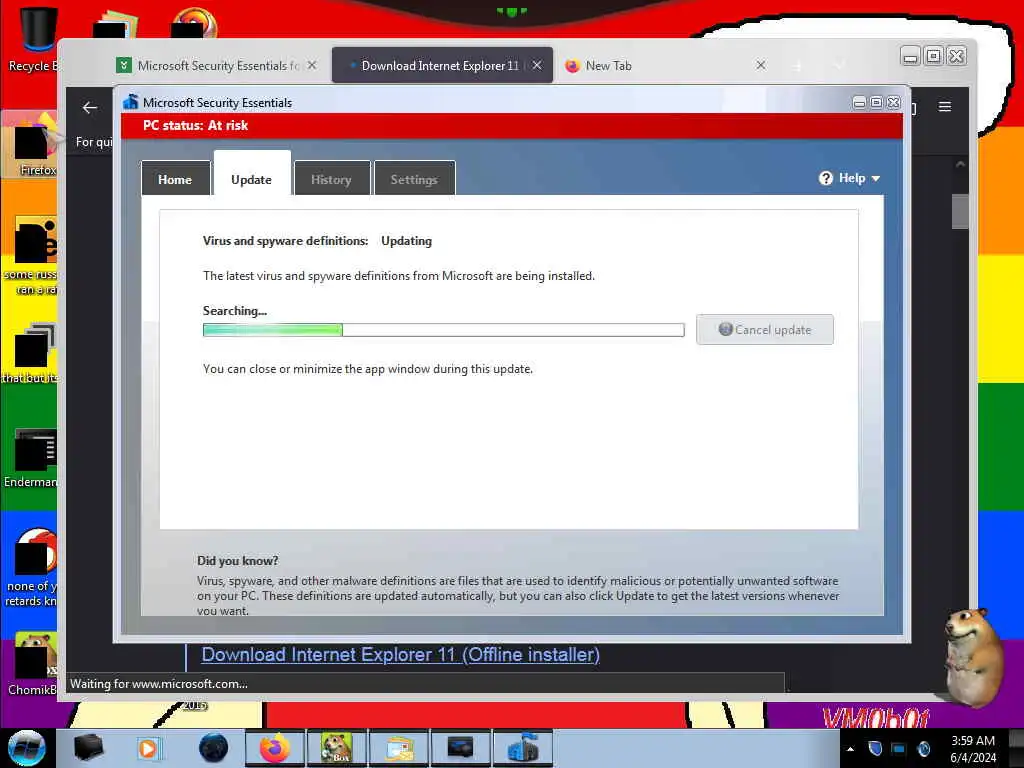Screen dimensions: 1024x768
Task: Open the Firefox hamburger menu
Action: coord(944,106)
